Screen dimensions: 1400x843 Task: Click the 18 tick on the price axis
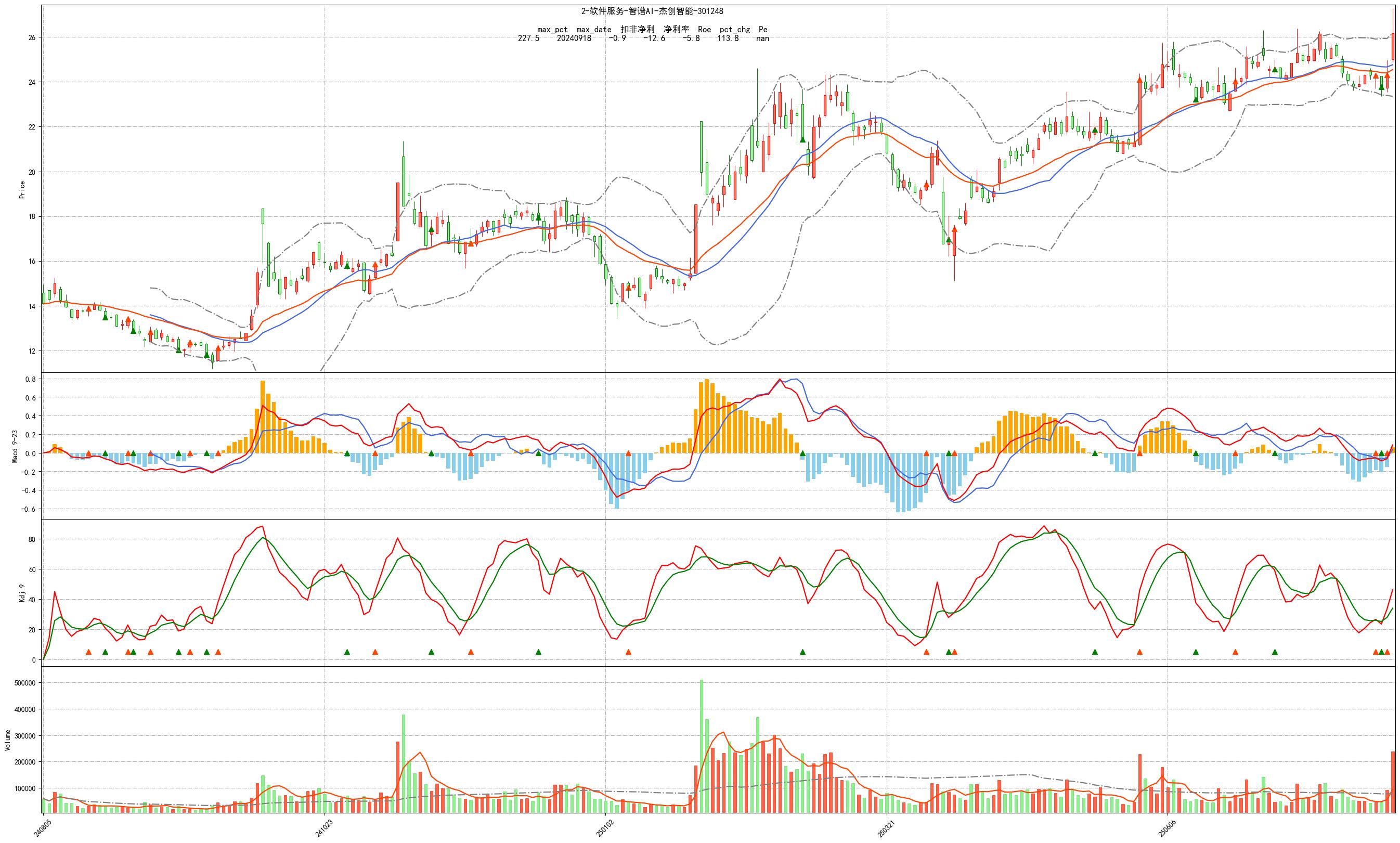point(32,217)
